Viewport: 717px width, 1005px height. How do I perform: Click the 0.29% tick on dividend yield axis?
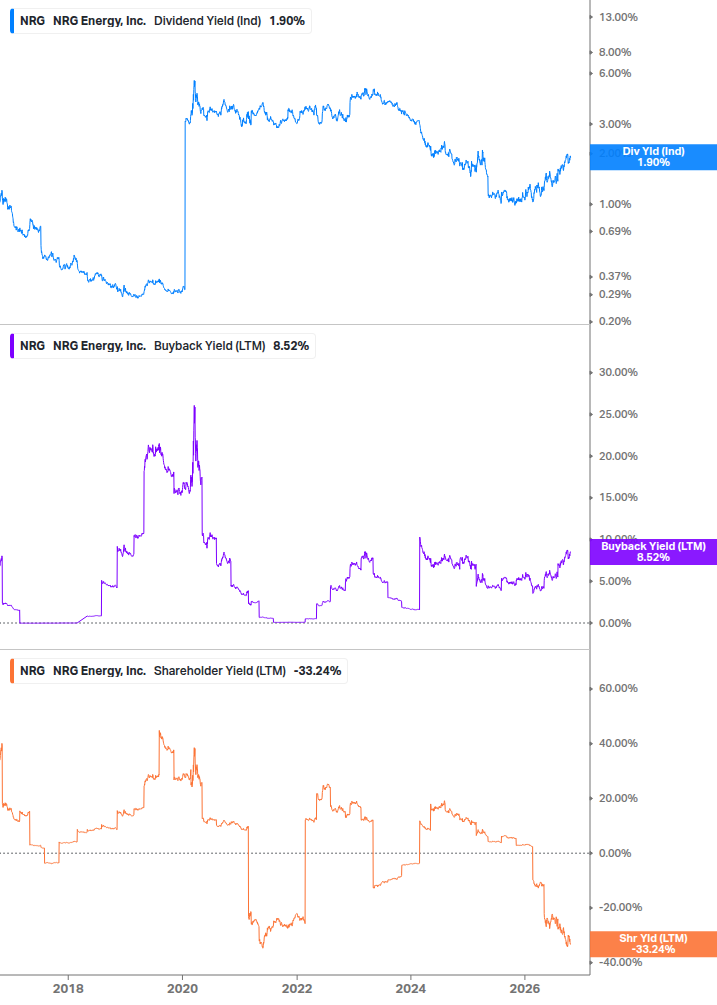[615, 294]
